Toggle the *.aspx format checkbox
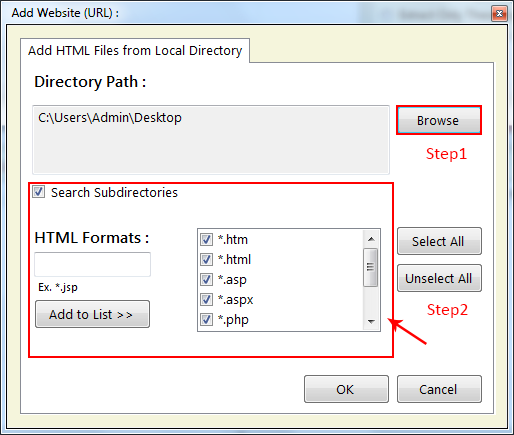 206,299
